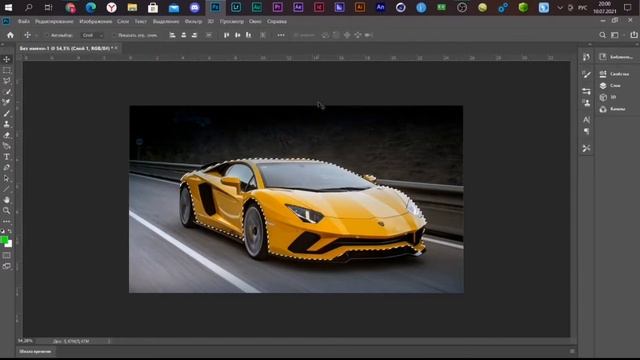Open the extra tools three-dot button
The height and width of the screenshot is (360, 640).
pyautogui.click(x=7, y=222)
